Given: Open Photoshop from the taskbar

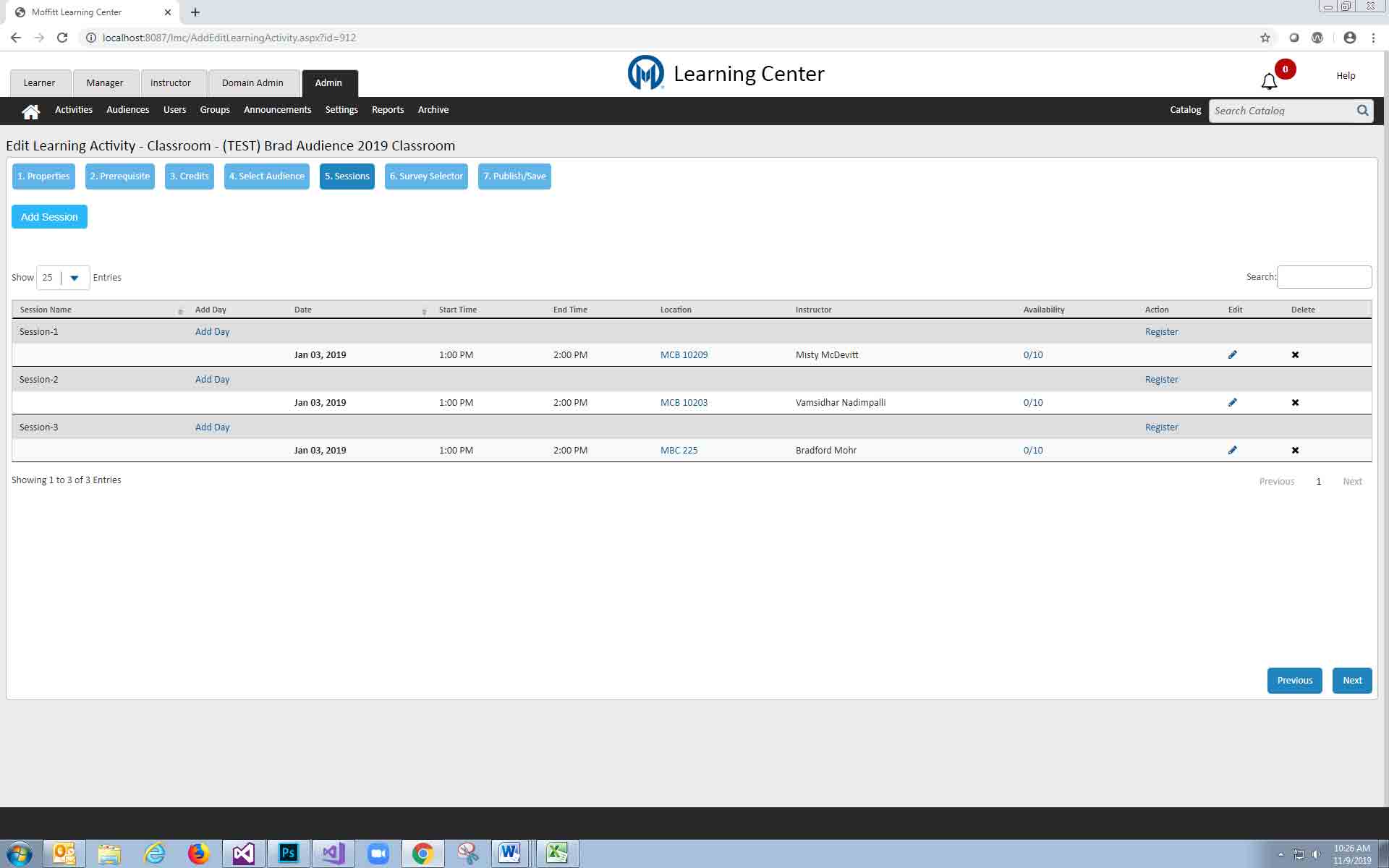Looking at the screenshot, I should point(288,853).
